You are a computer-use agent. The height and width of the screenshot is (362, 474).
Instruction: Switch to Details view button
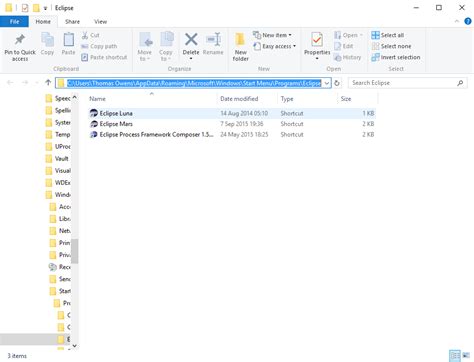(x=455, y=356)
